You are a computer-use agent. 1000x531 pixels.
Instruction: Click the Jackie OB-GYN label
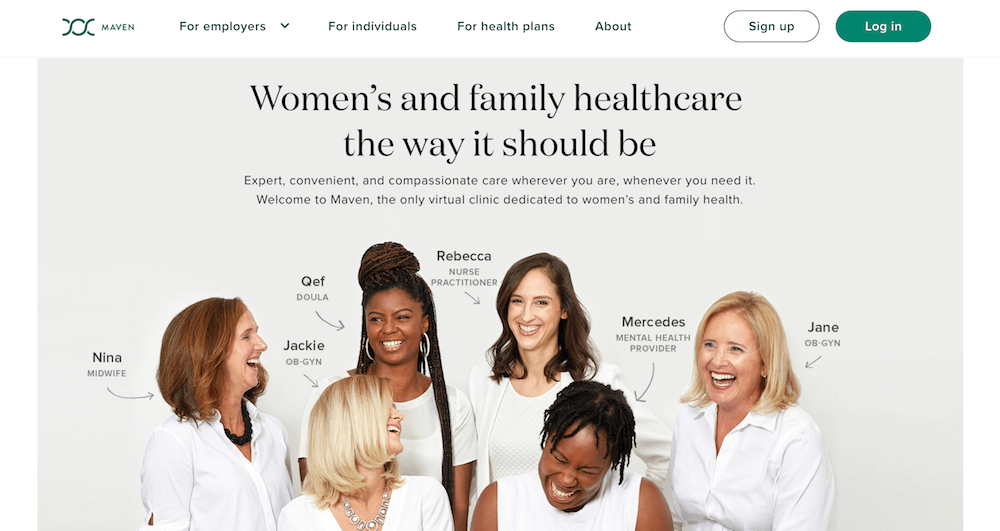(304, 353)
